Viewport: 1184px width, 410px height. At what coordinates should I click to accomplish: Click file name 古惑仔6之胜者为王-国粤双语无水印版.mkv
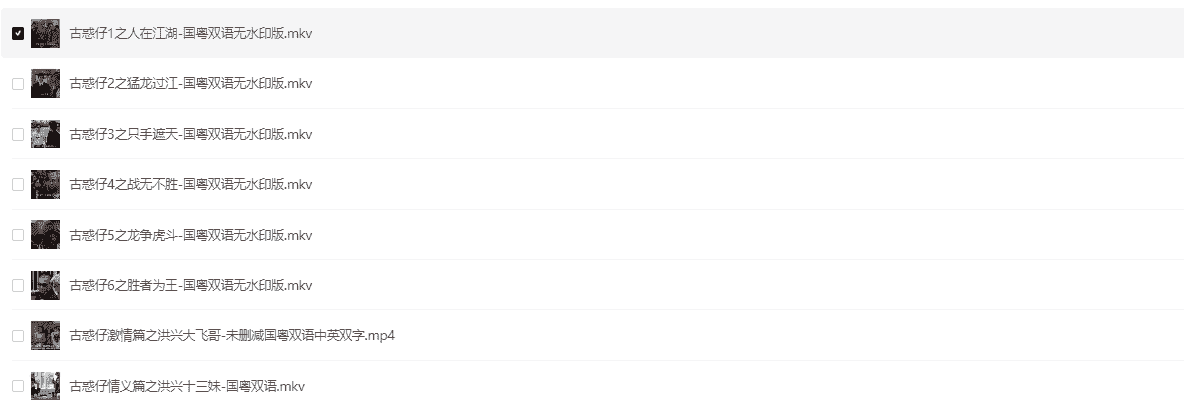(x=191, y=285)
